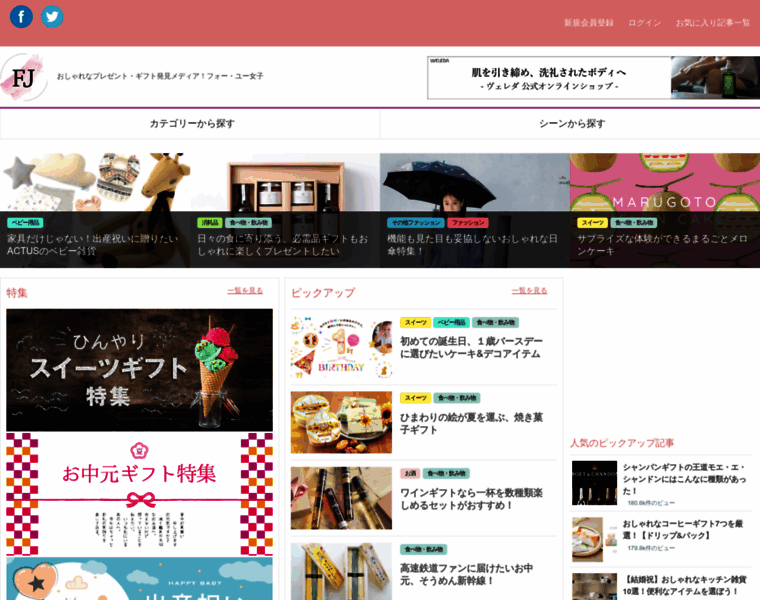Image resolution: width=760 pixels, height=600 pixels.
Task: Click スイーツ tag on birthday article
Action: [415, 322]
